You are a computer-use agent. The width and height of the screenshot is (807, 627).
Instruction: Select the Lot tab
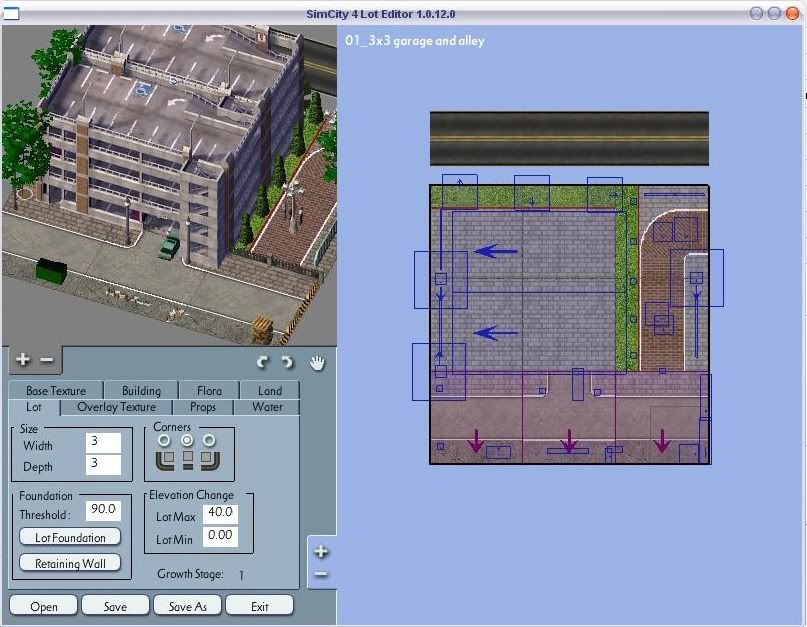pos(34,407)
